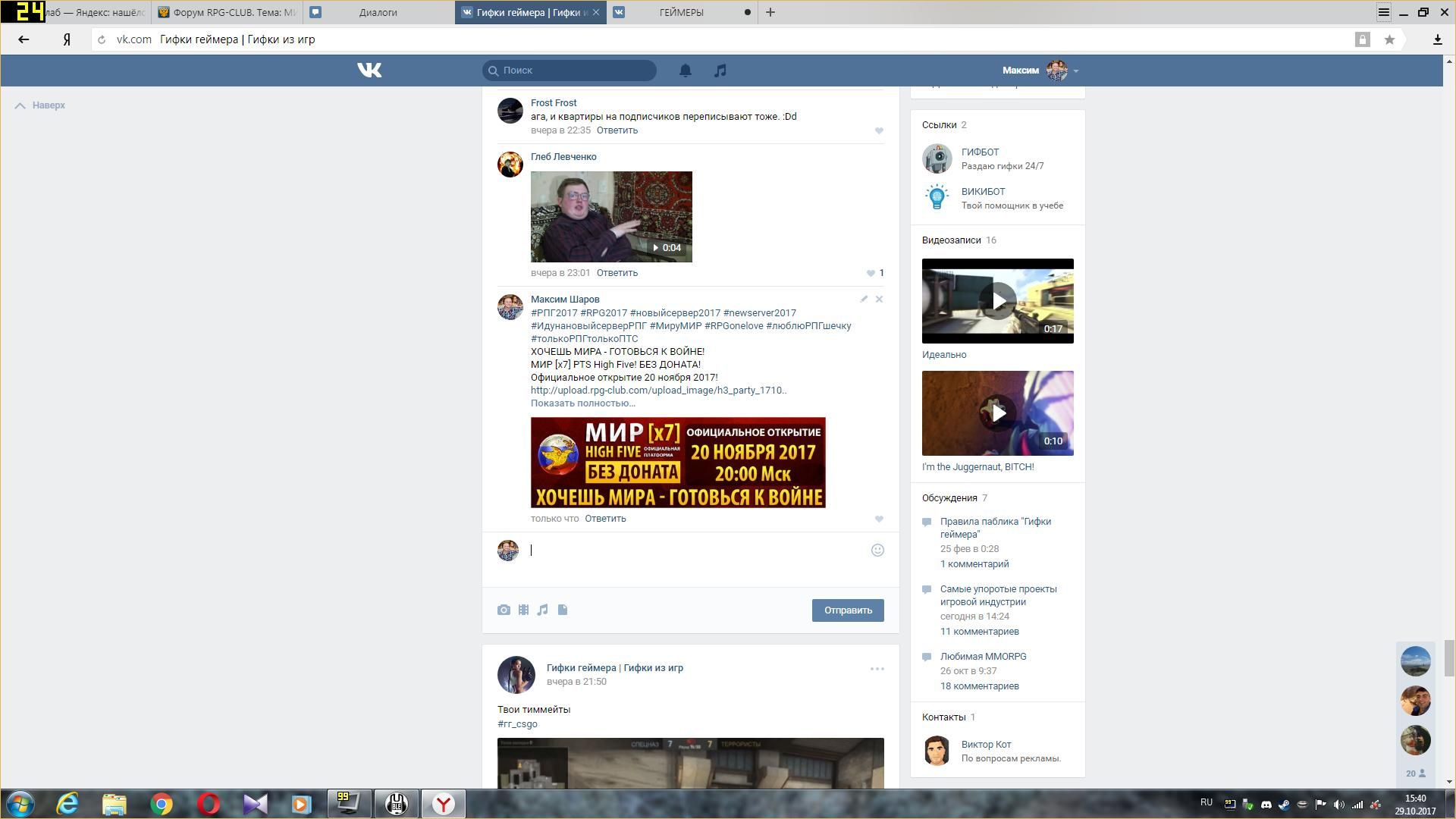Like the Максим Шаров comment

coord(879,519)
